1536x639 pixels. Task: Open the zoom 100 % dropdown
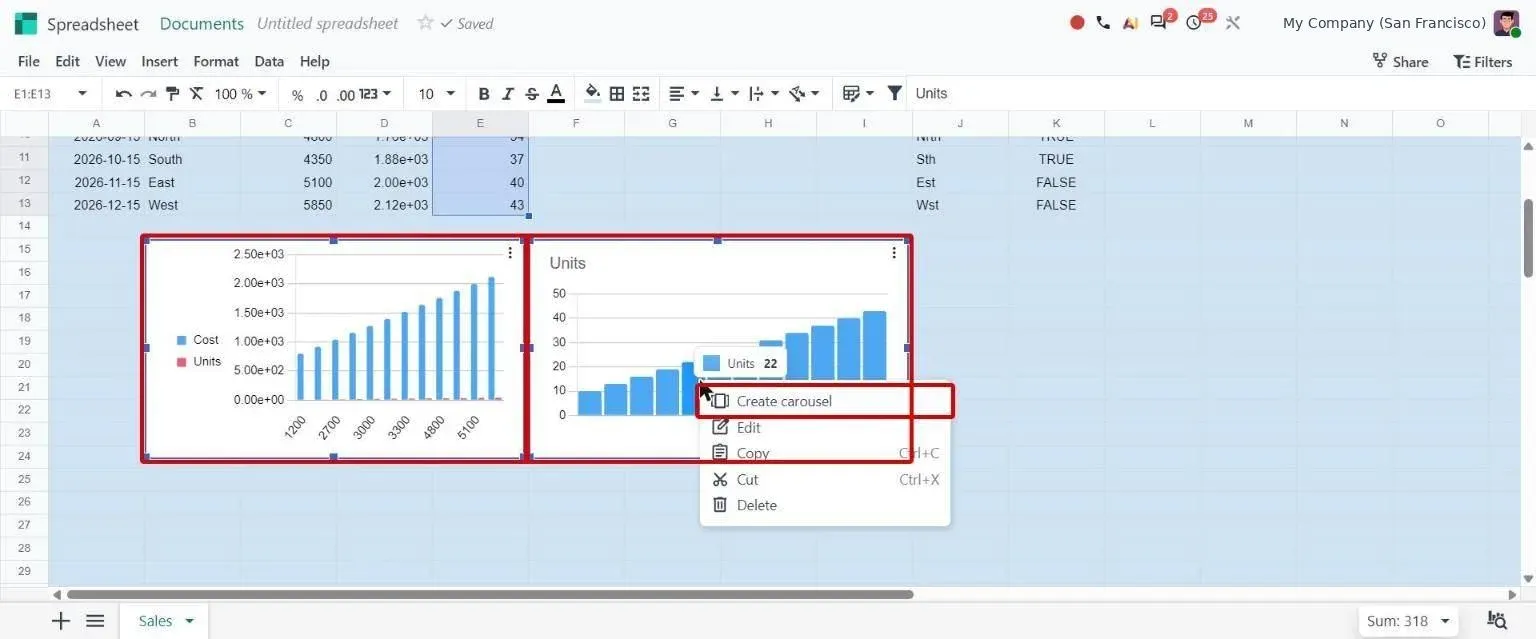pyautogui.click(x=240, y=94)
